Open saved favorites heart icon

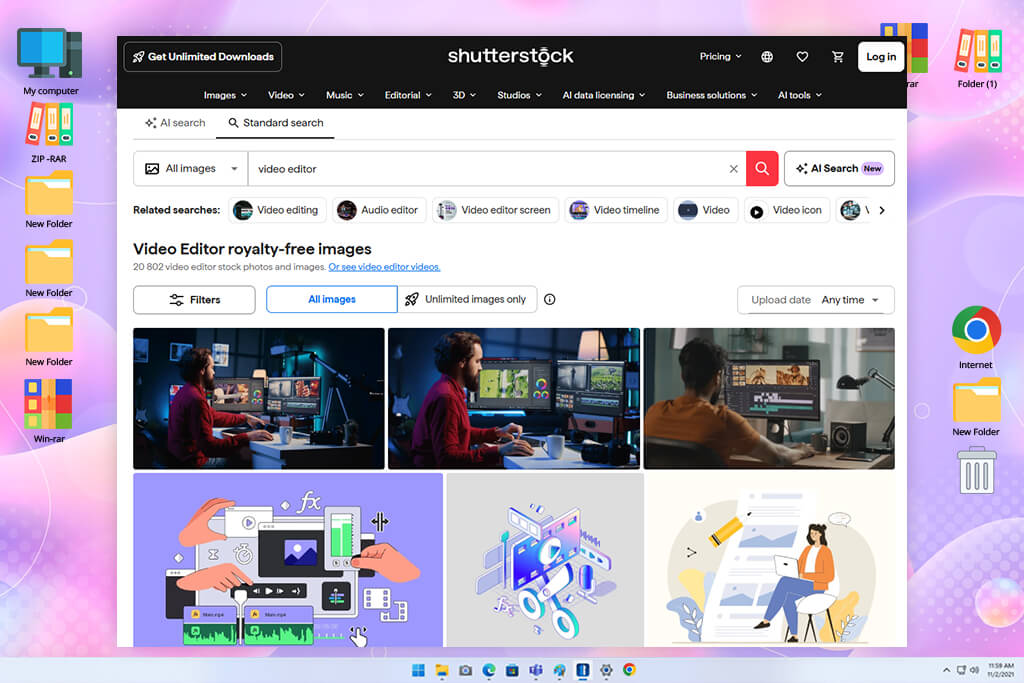(802, 57)
